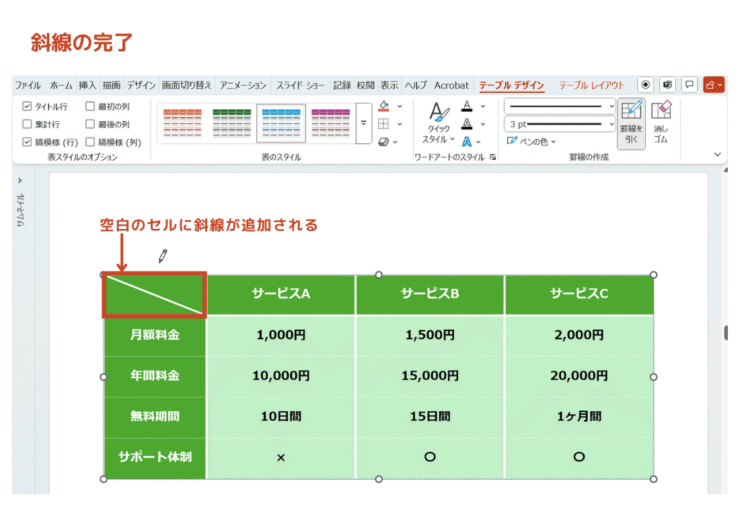Screen dimensions: 740x505
Task: Open the WordArt styles dialog launcher
Action: point(493,157)
